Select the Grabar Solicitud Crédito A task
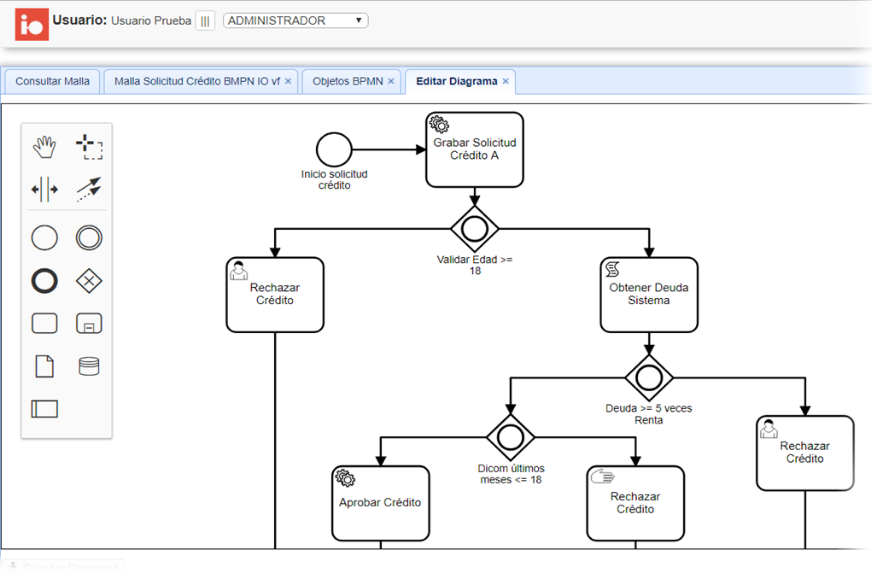872x586 pixels. click(x=474, y=150)
